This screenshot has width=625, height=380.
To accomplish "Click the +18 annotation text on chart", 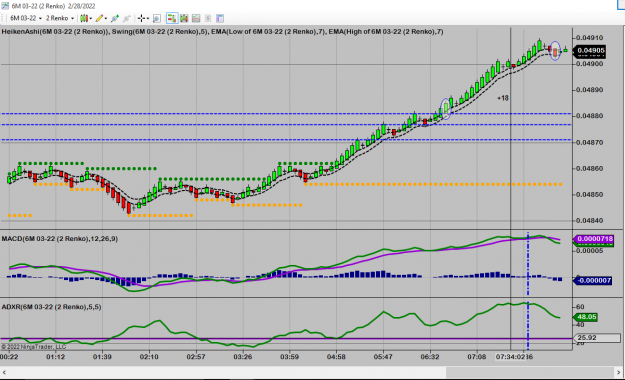I will (503, 98).
